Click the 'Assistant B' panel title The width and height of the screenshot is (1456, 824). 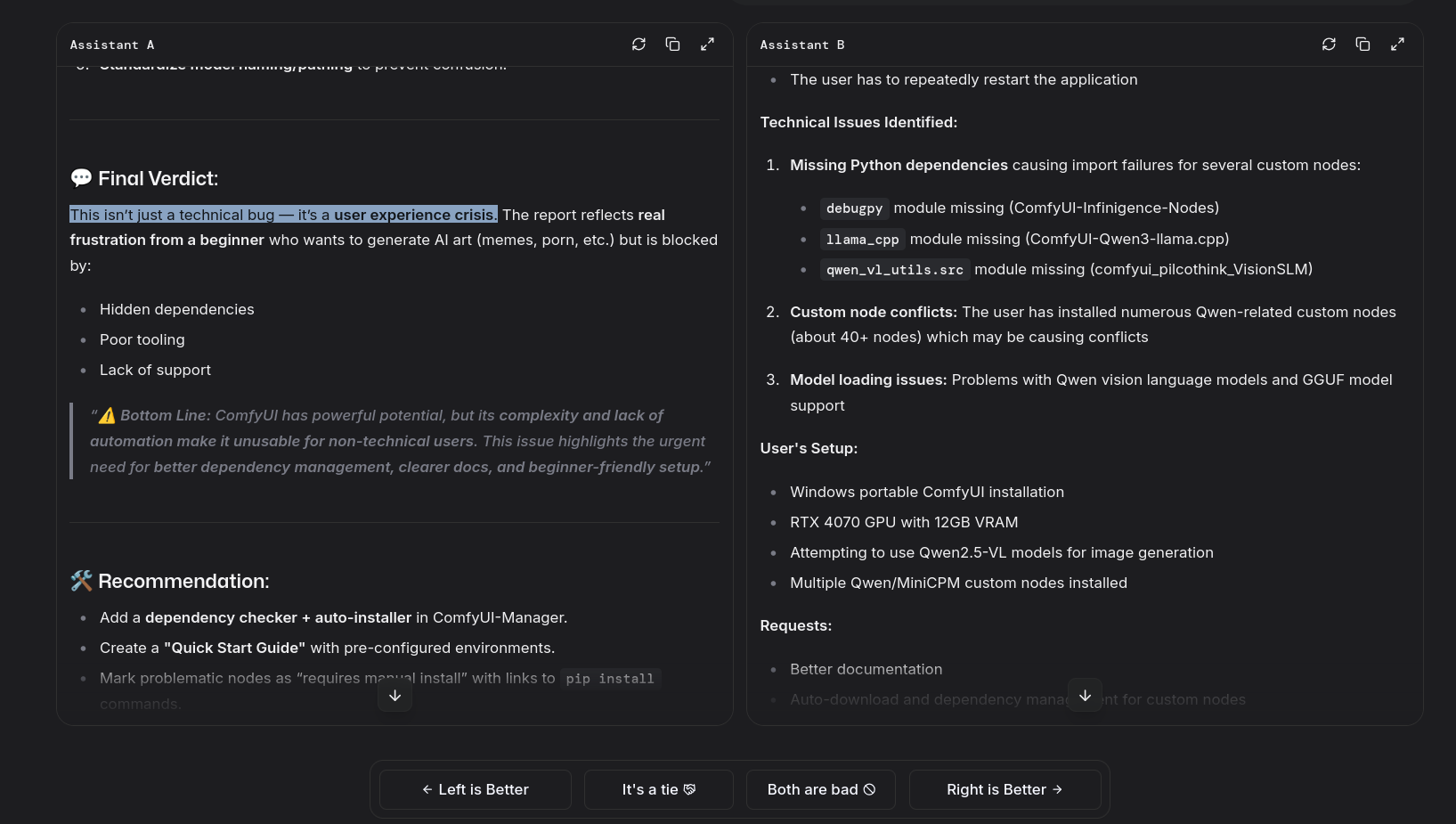point(802,45)
